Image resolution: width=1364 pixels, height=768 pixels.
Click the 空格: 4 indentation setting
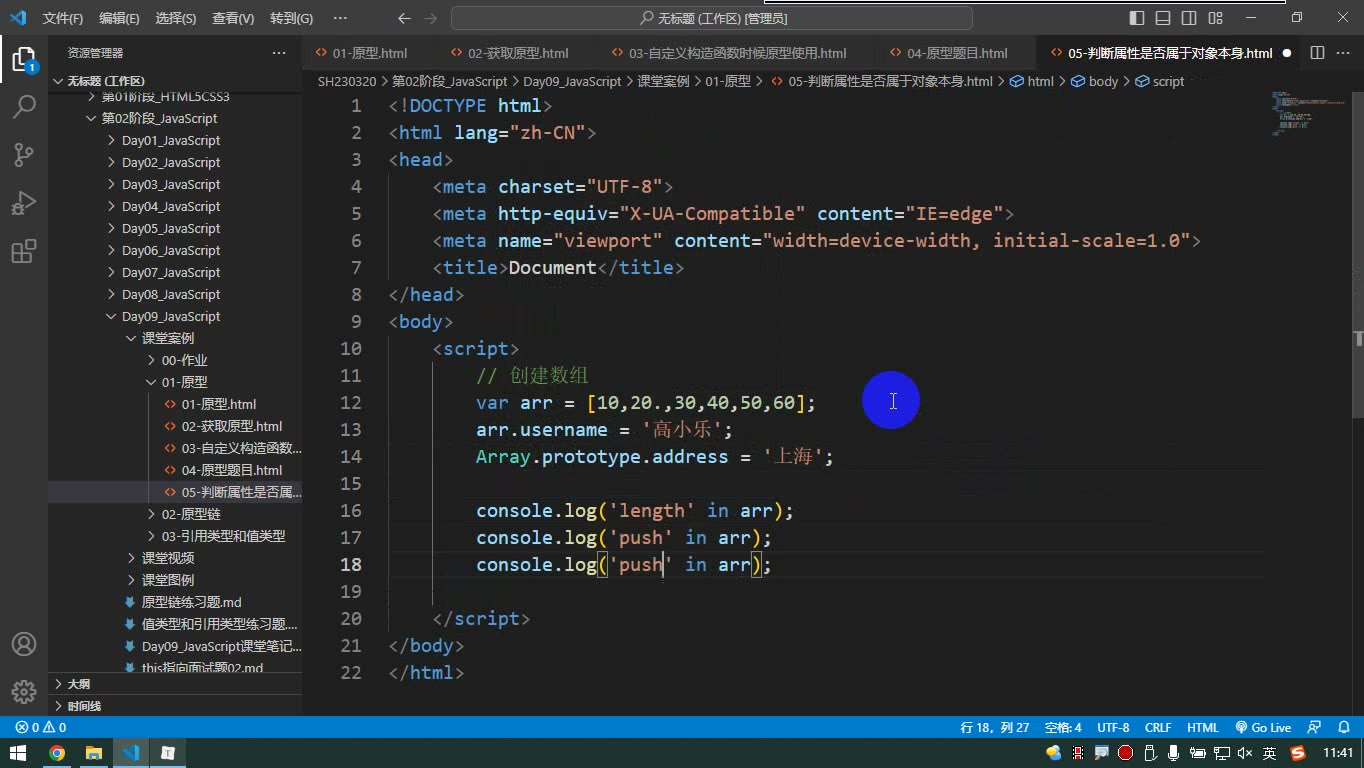click(x=1063, y=728)
